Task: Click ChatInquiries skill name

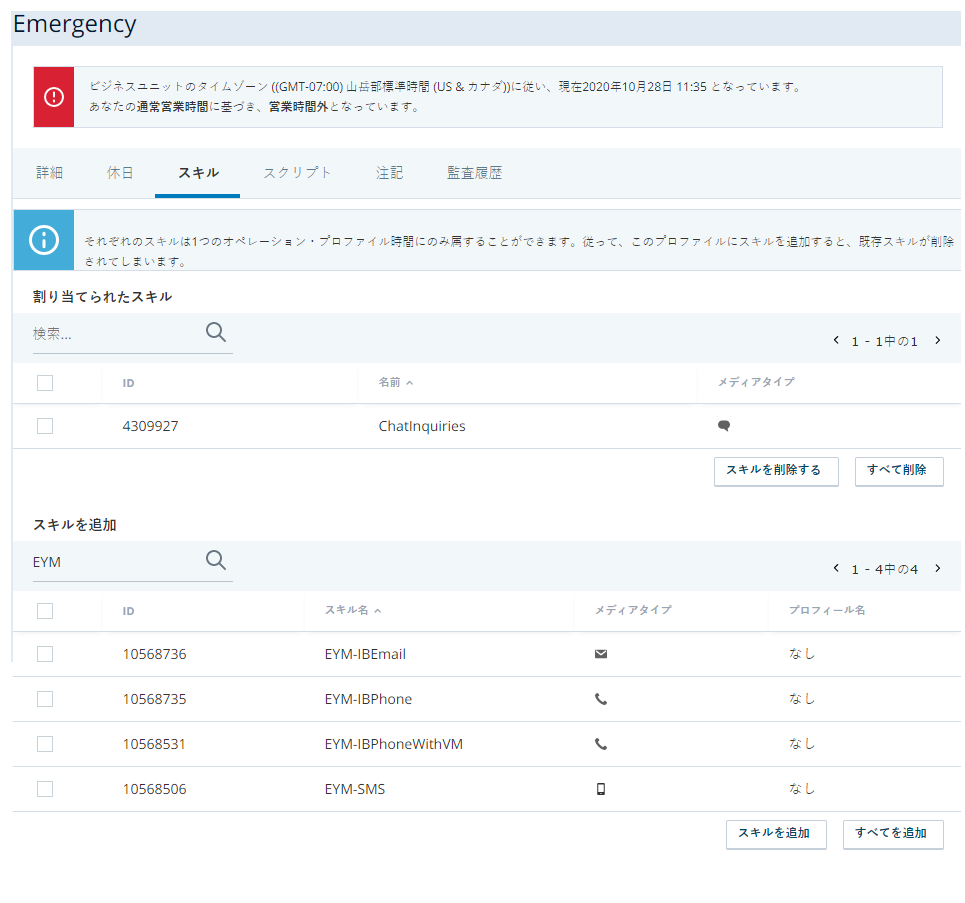Action: 422,426
